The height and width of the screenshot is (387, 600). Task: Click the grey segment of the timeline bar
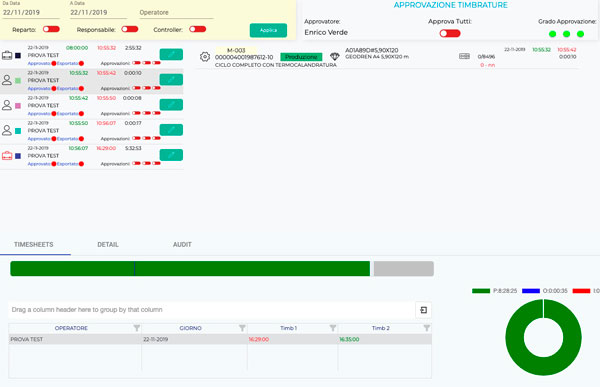click(404, 269)
